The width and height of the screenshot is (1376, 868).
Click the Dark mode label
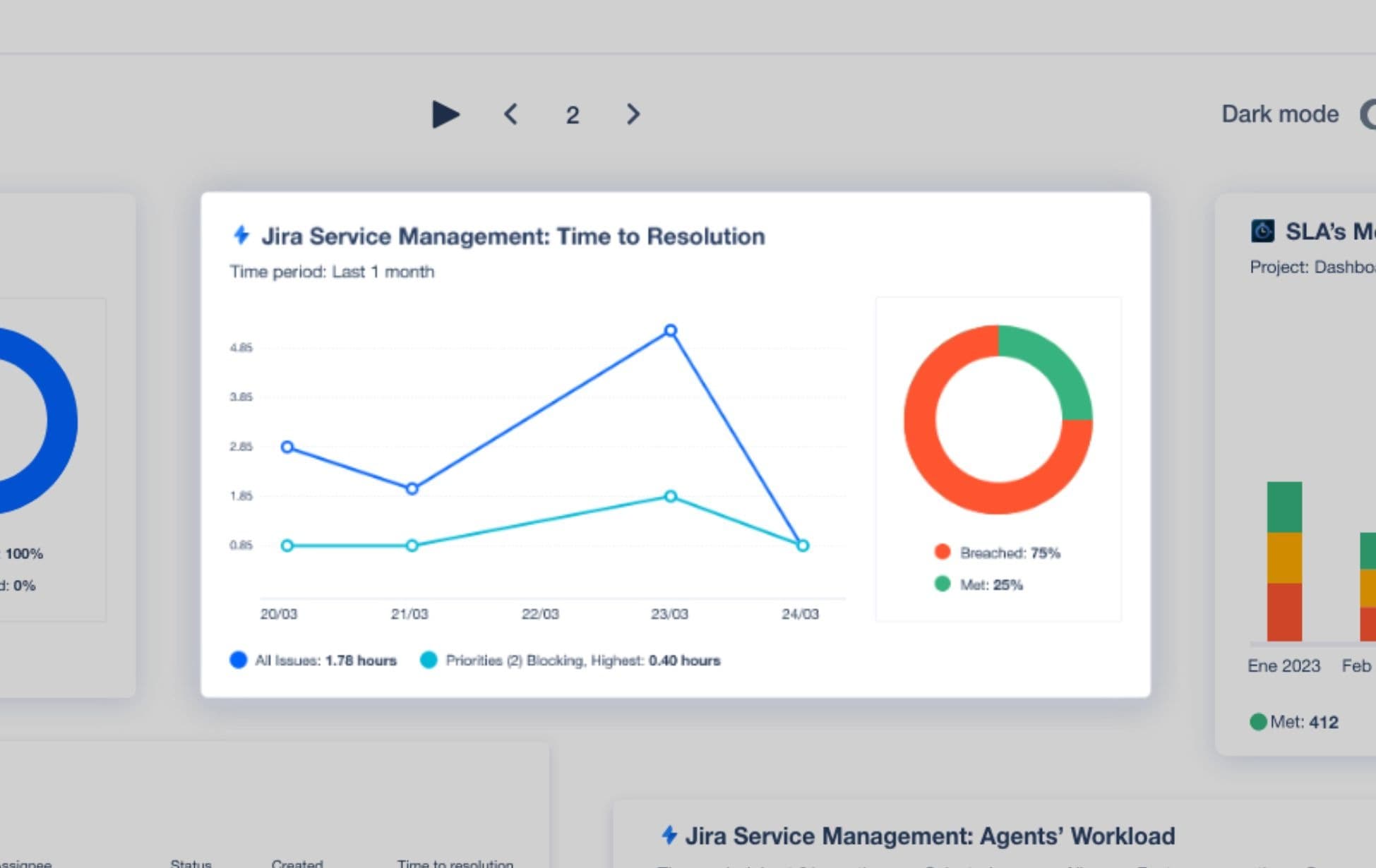click(x=1279, y=114)
